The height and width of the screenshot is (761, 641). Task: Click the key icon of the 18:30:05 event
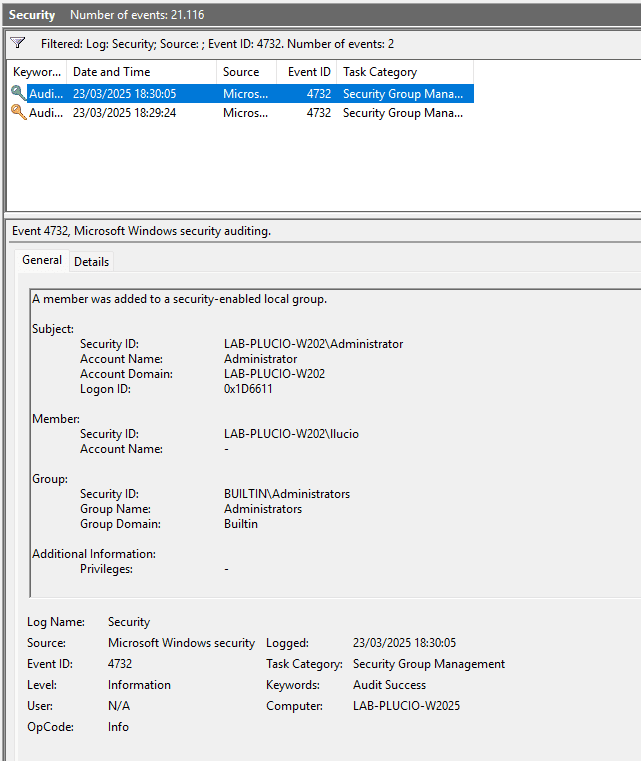[x=19, y=93]
